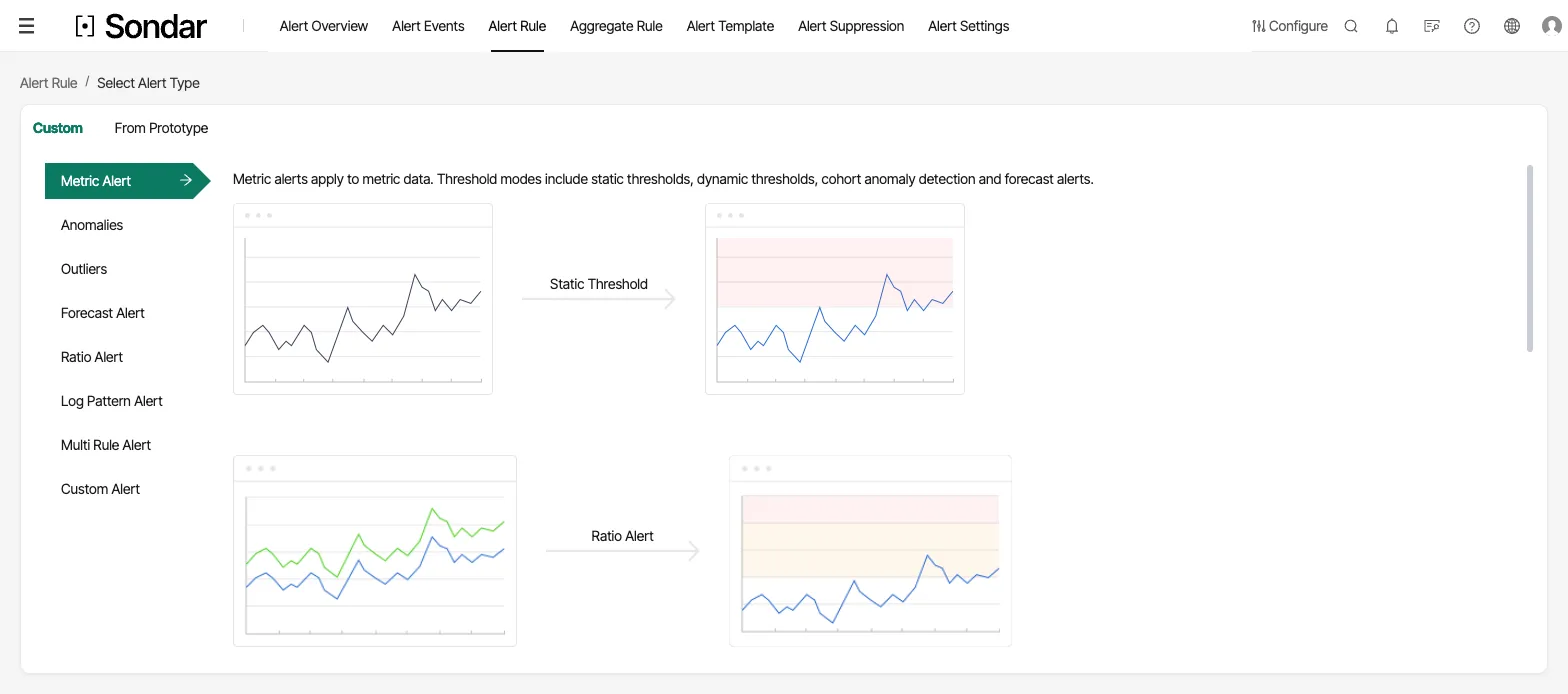
Task: Select Multi Rule Alert type
Action: pyautogui.click(x=106, y=445)
